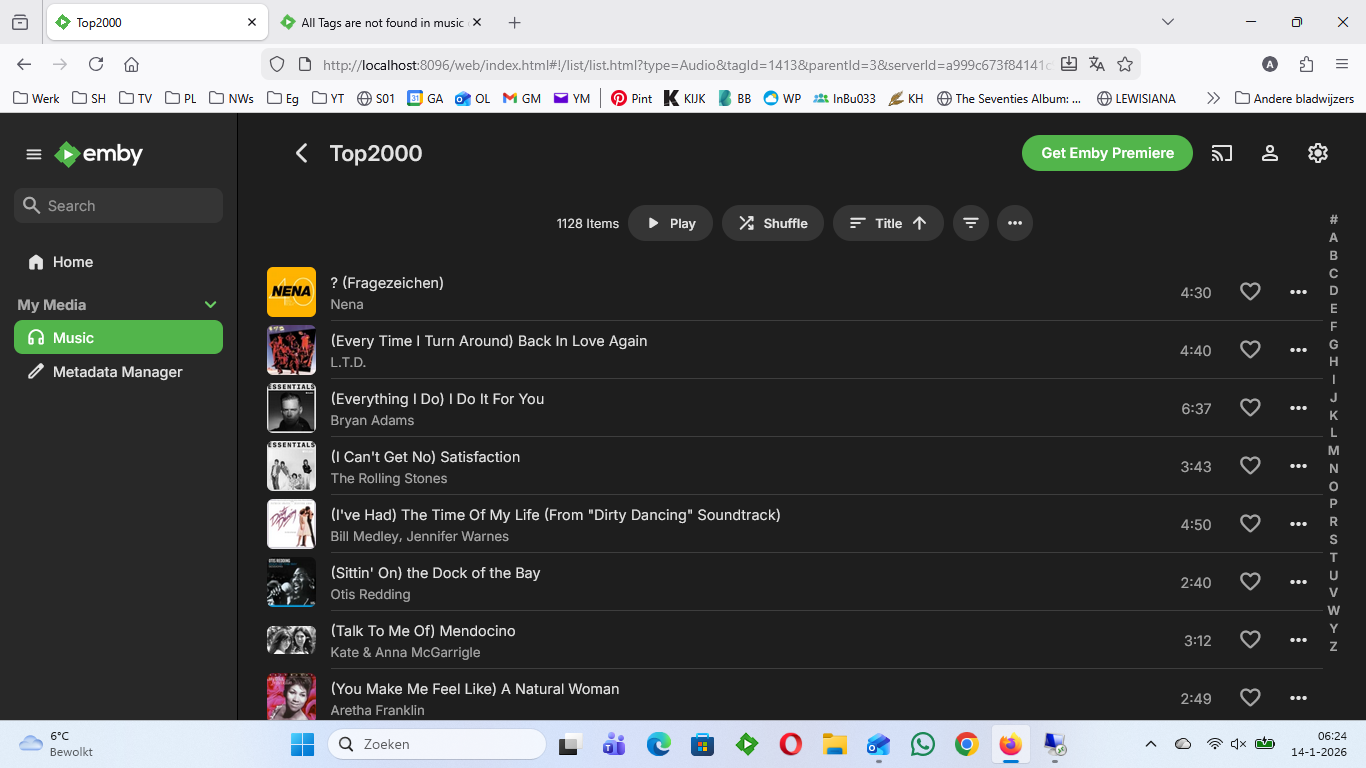Click the Get Emby Premiere button
The width and height of the screenshot is (1366, 768).
pyautogui.click(x=1107, y=153)
